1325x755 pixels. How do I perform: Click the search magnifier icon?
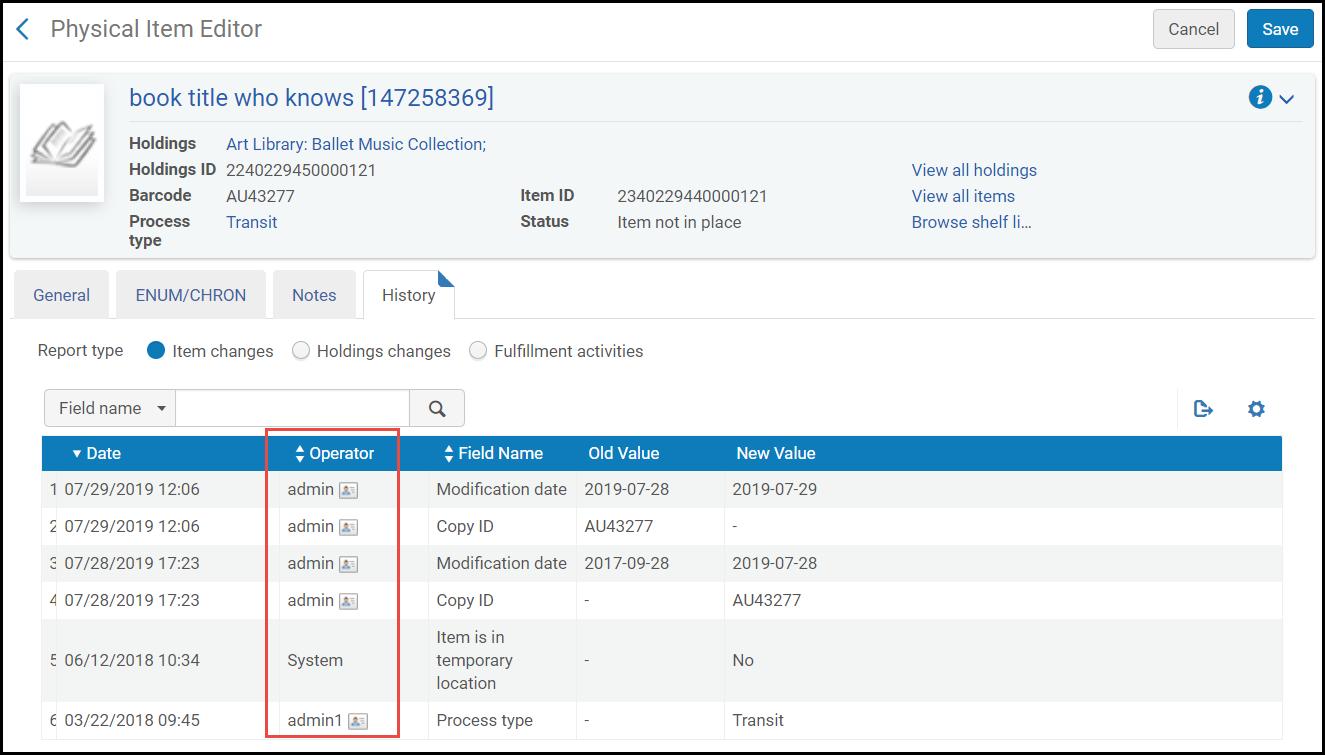[x=437, y=408]
